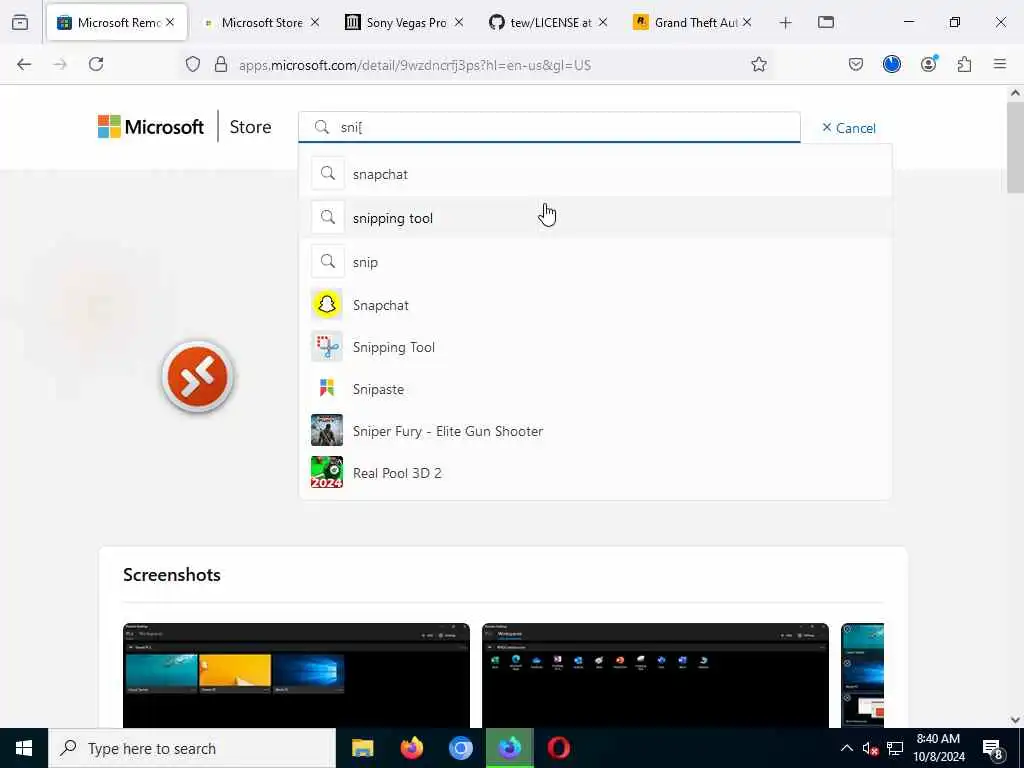Open the Firefox View tab list icon
This screenshot has height=768, width=1024.
(x=20, y=22)
